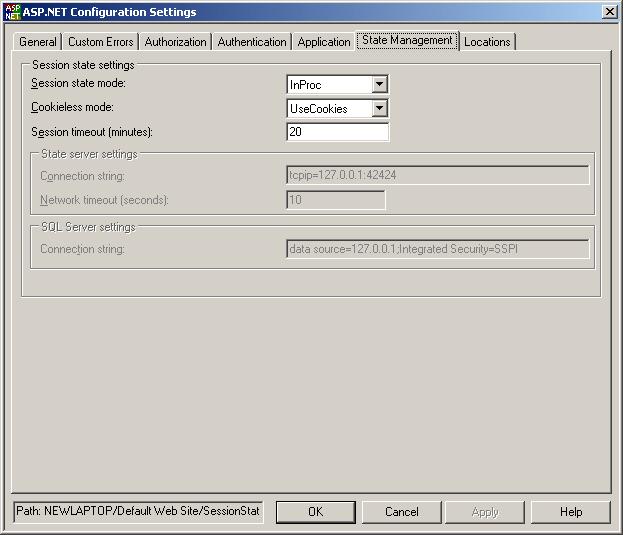Click the Path field at bottom left
Screen dimensions: 623x535
click(x=138, y=512)
